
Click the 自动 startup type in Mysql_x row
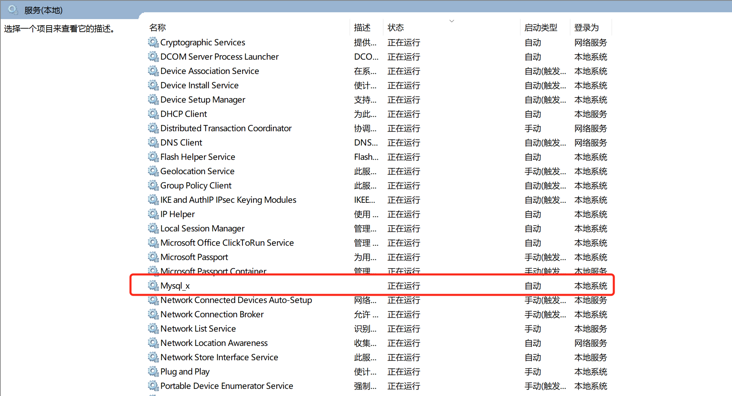533,286
